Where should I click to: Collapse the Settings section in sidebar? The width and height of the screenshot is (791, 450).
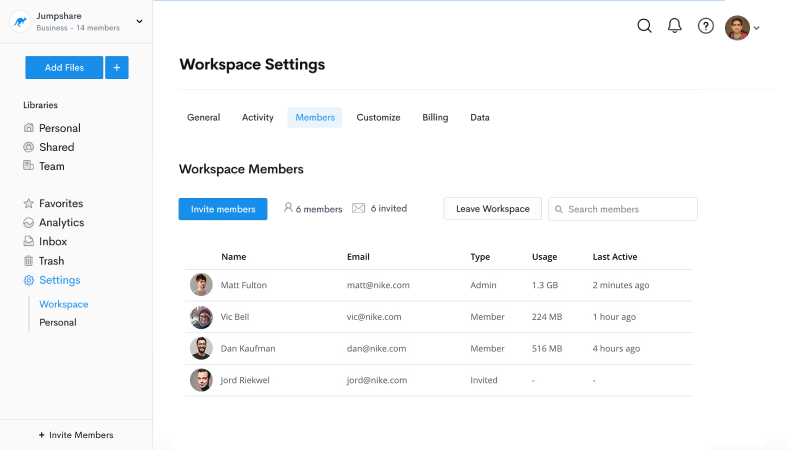59,280
